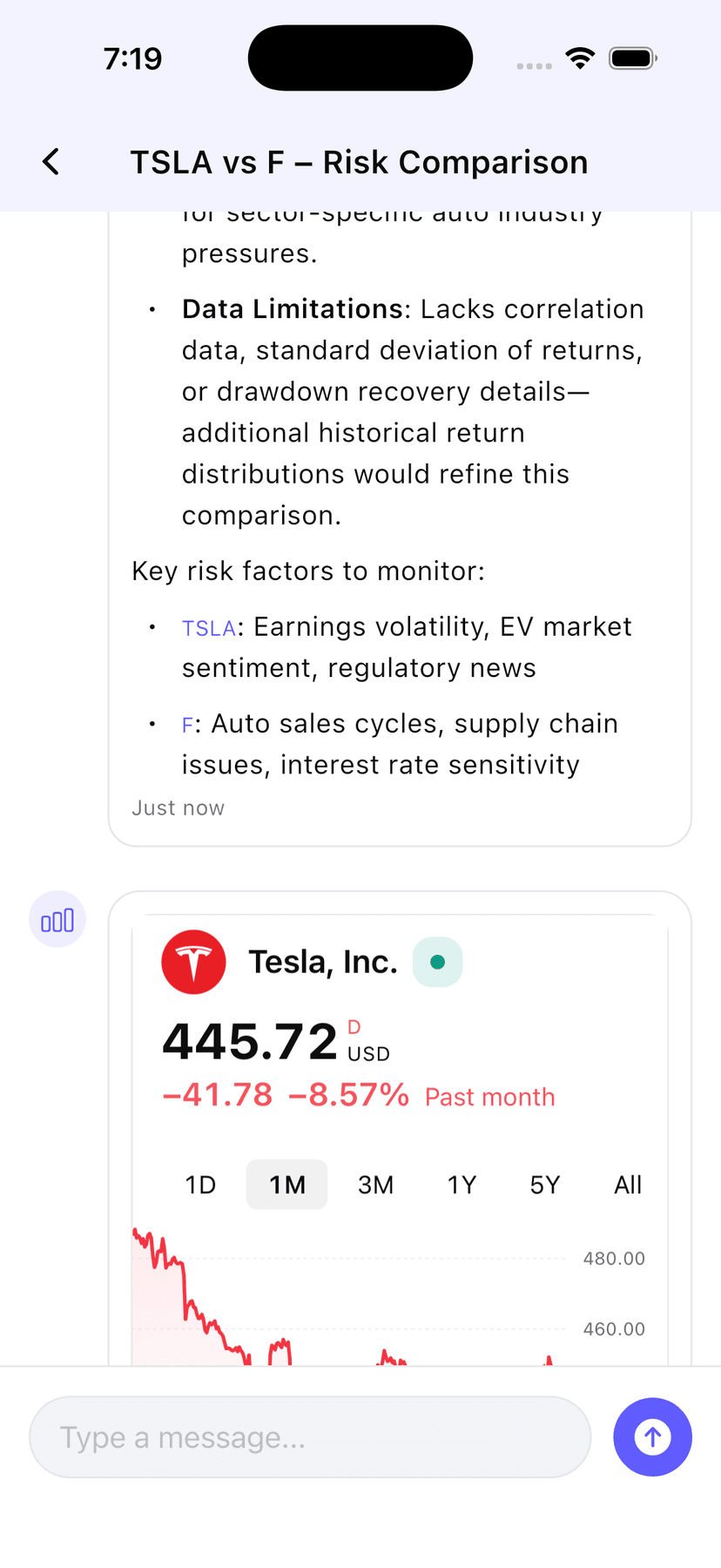Reselect the active 1M range tab

click(x=287, y=1185)
